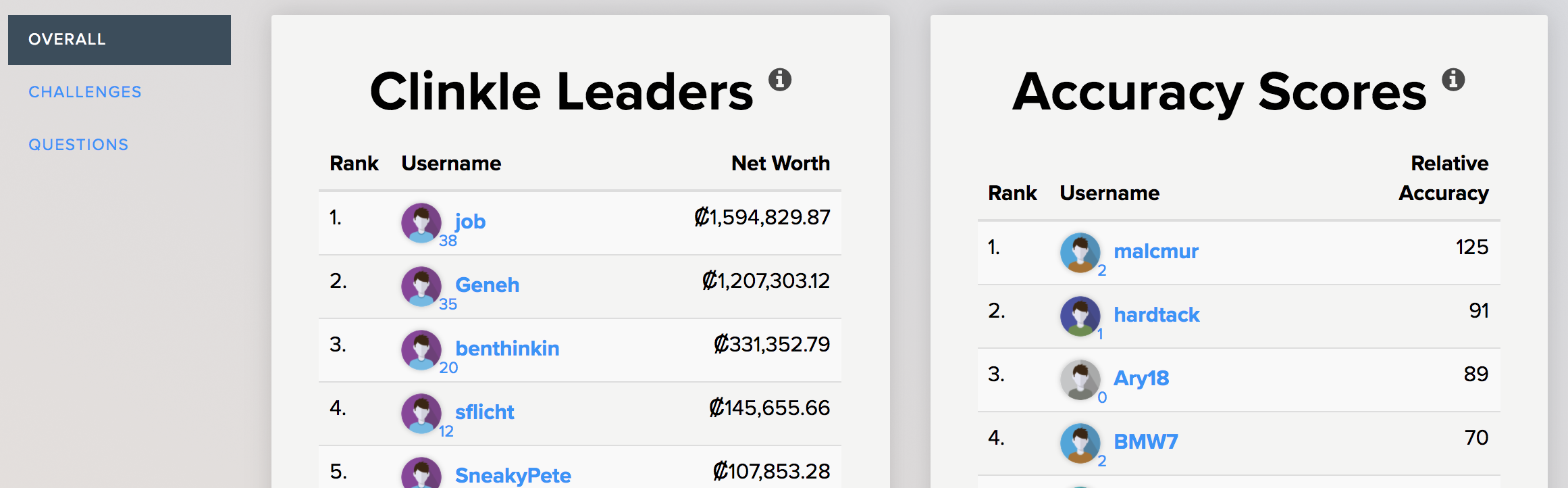
Task: Click BMW7's avatar icon
Action: point(1080,443)
